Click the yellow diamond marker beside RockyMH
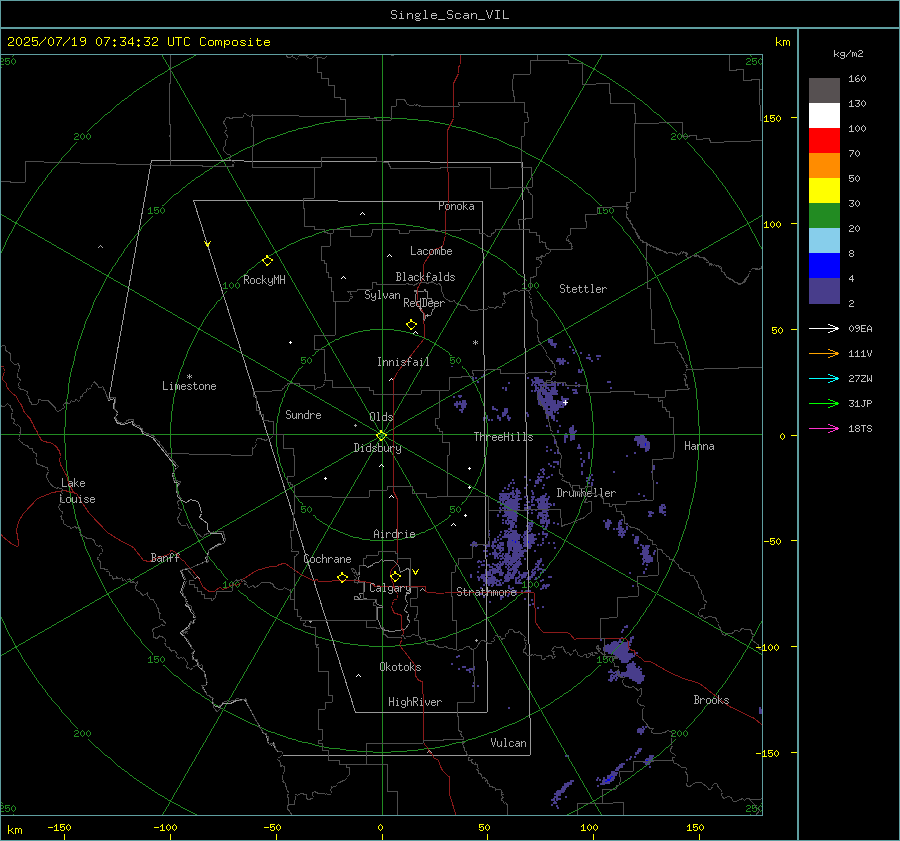The height and width of the screenshot is (841, 900). (267, 261)
